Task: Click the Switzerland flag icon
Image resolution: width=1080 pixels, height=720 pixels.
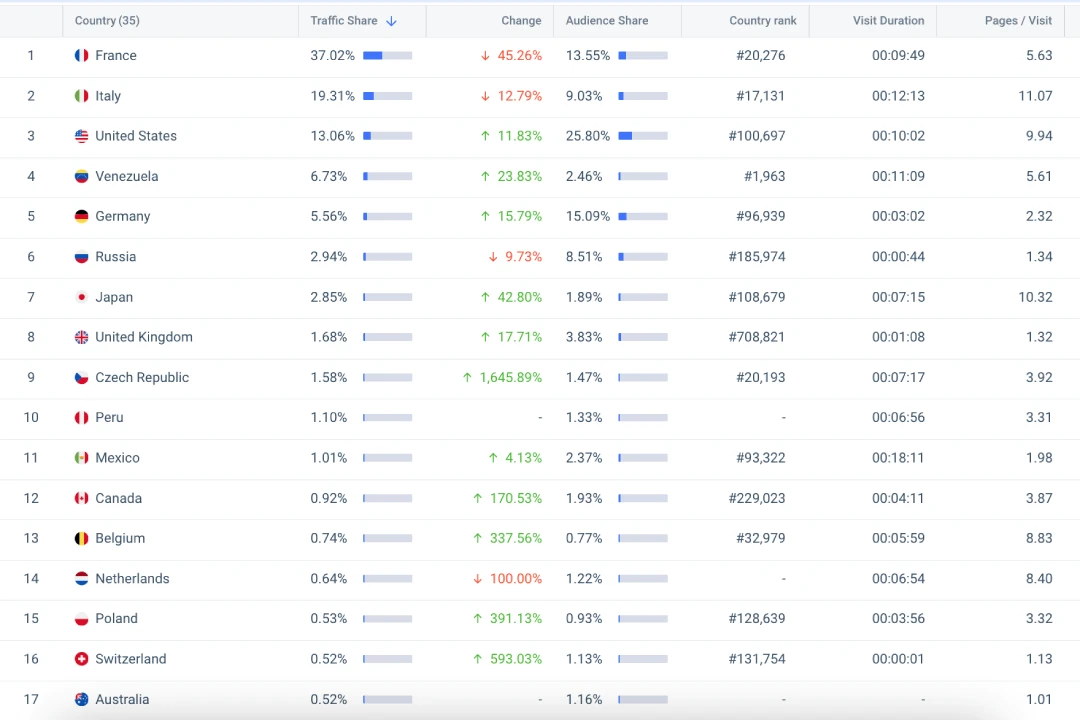Action: 82,659
